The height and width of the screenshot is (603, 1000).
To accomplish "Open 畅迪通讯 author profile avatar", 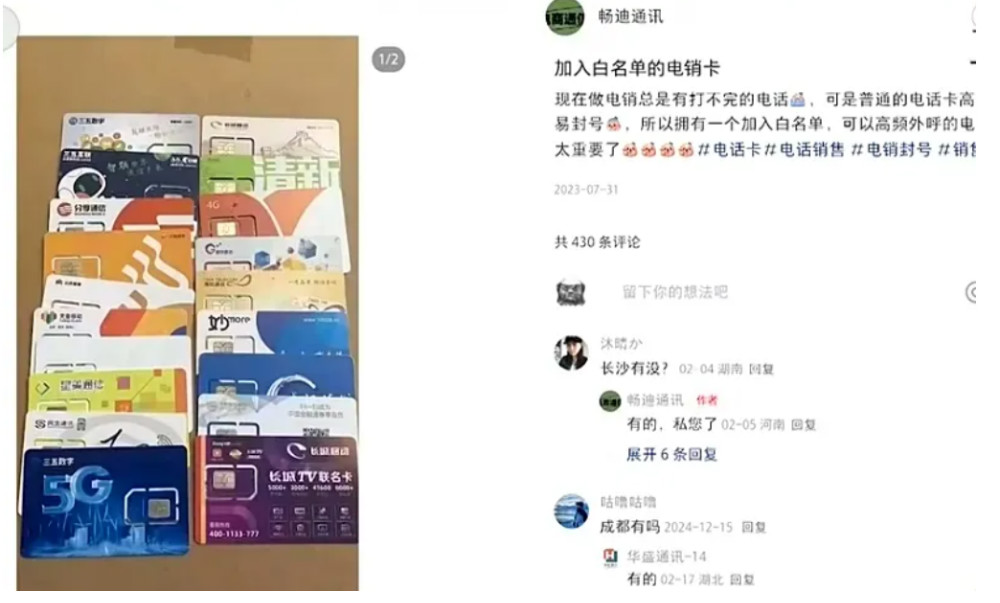I will point(564,17).
